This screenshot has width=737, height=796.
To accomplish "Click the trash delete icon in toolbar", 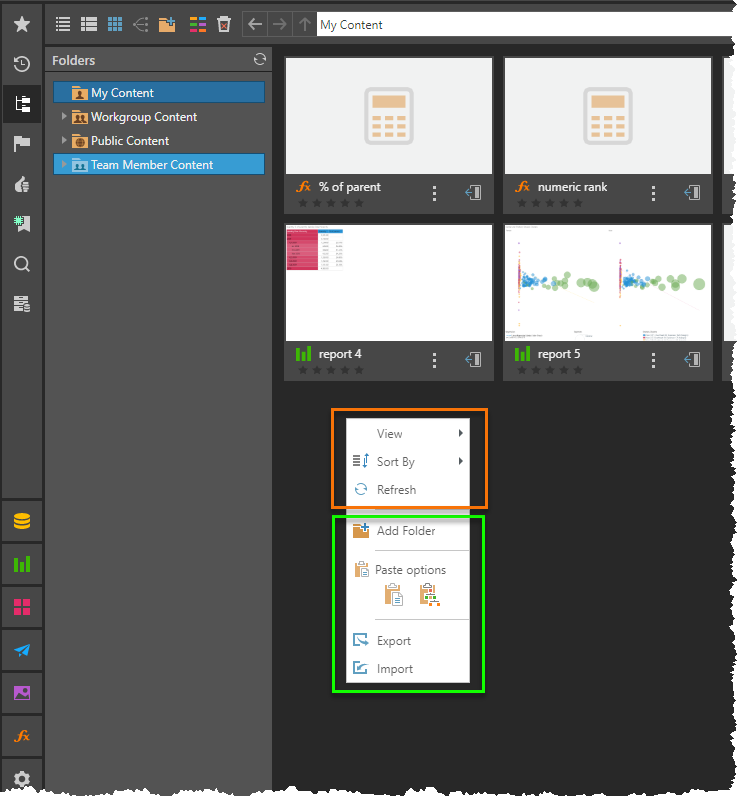I will coord(224,24).
